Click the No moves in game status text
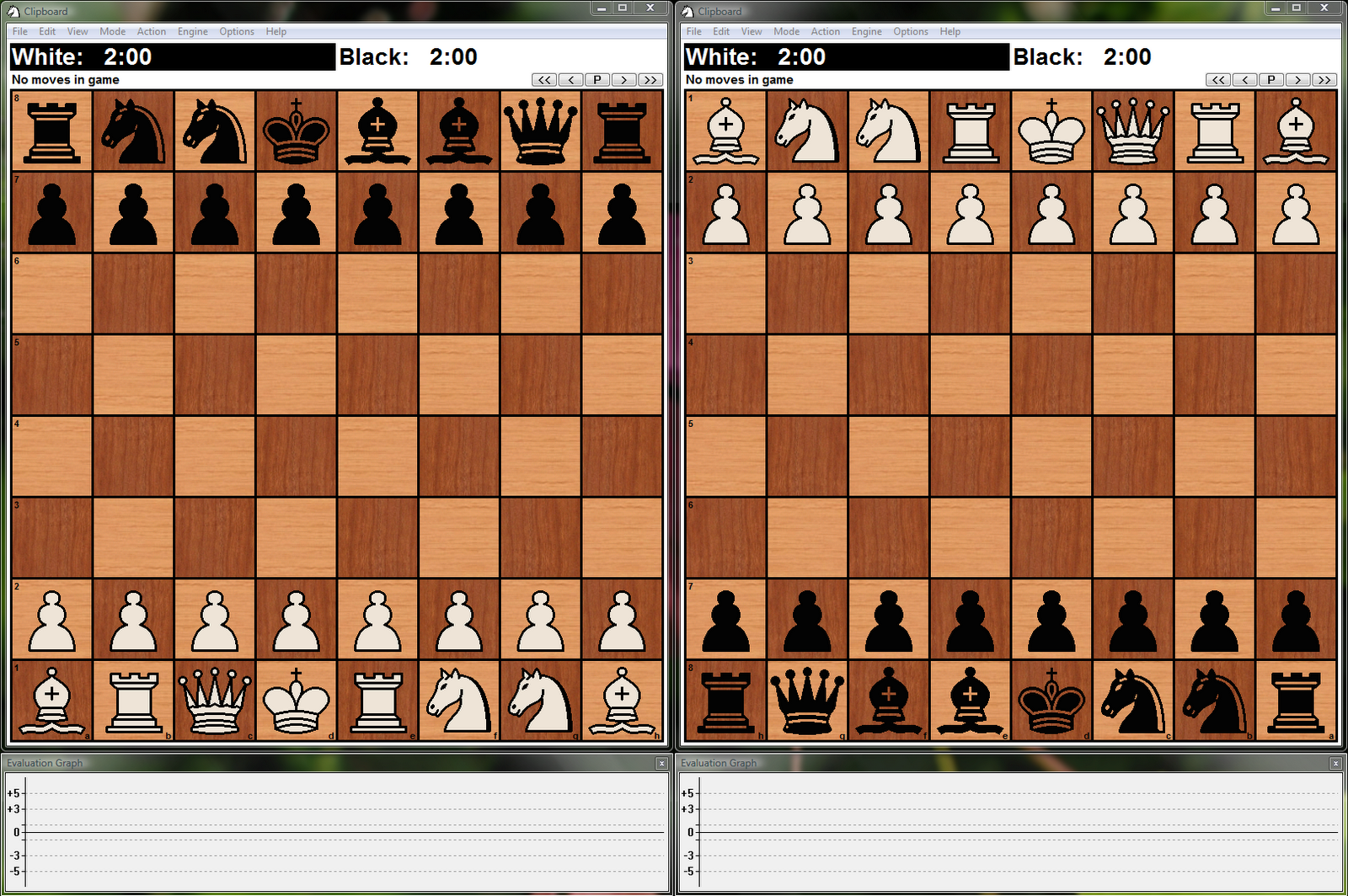The width and height of the screenshot is (1348, 896). coord(63,79)
